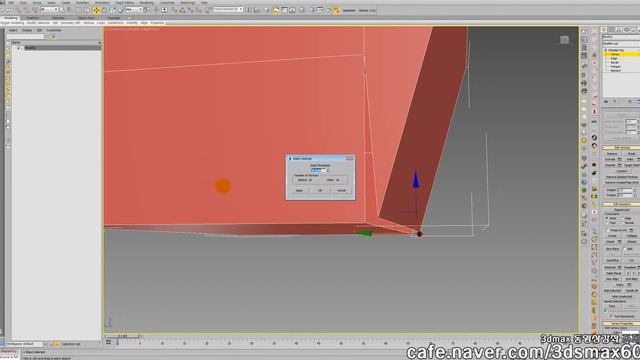Screen dimensions: 640x360
Task: Collapse the Edit Geometry rollout
Action: (x=621, y=204)
